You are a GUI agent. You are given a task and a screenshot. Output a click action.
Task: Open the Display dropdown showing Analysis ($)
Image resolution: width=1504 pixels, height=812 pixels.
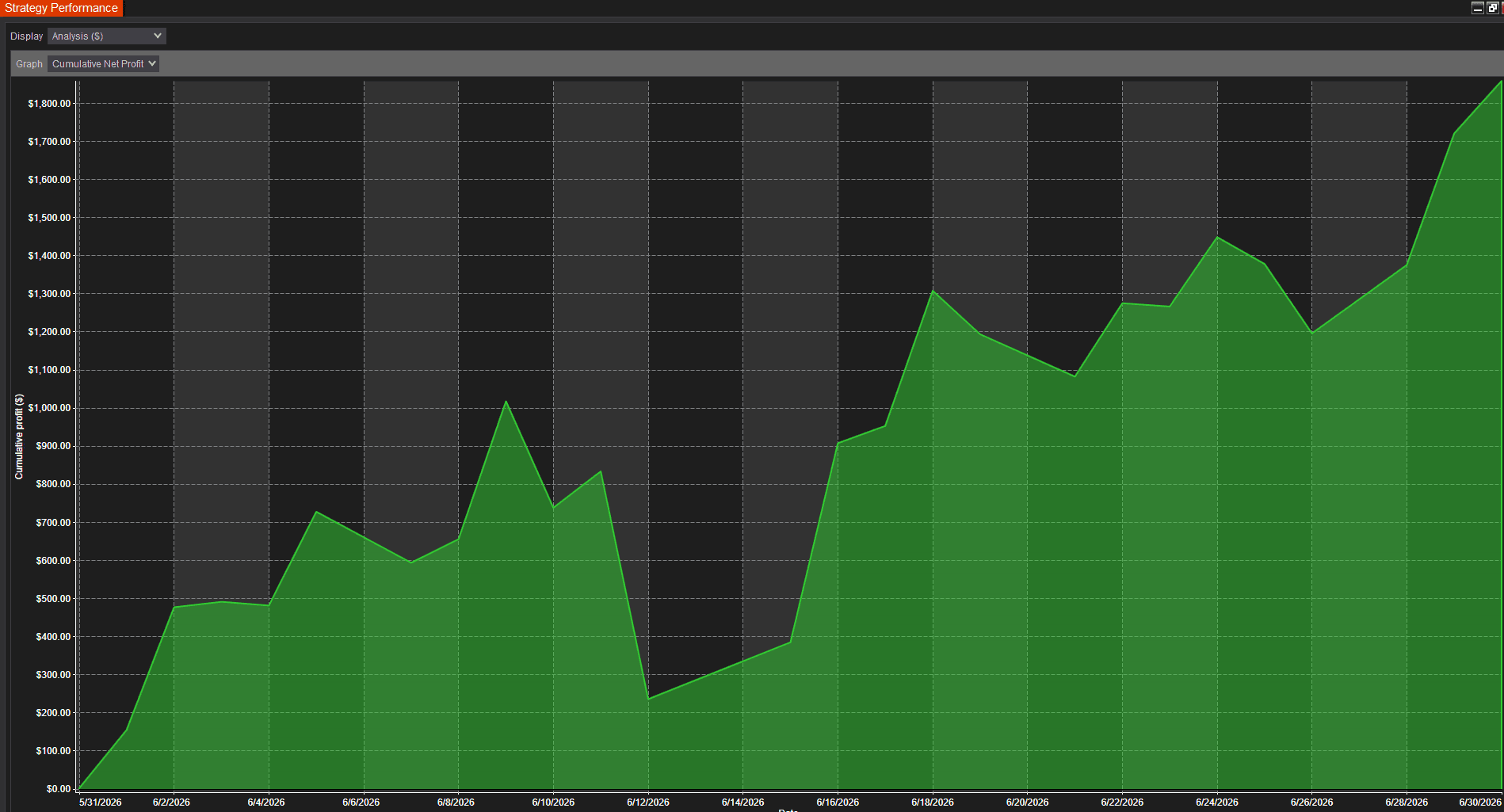pyautogui.click(x=107, y=36)
